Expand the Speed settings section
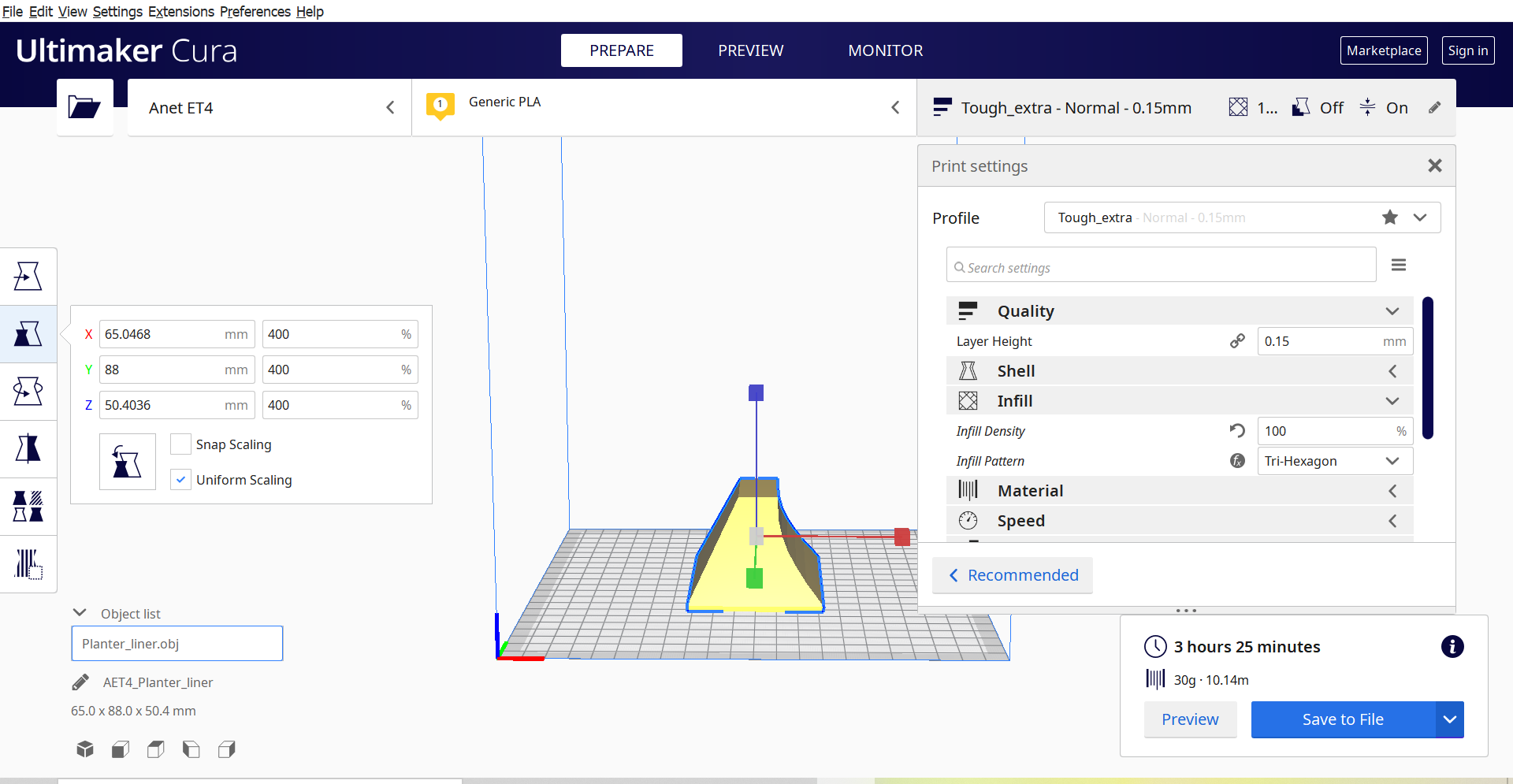Image resolution: width=1513 pixels, height=784 pixels. (x=1180, y=521)
